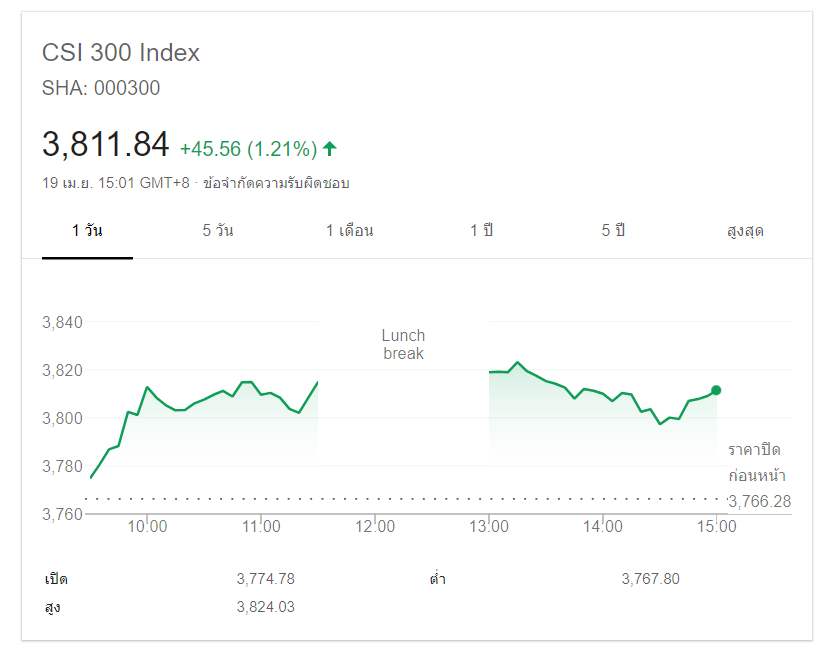Switch to the 5 ปี tab
This screenshot has height=660, width=832.
(x=613, y=231)
